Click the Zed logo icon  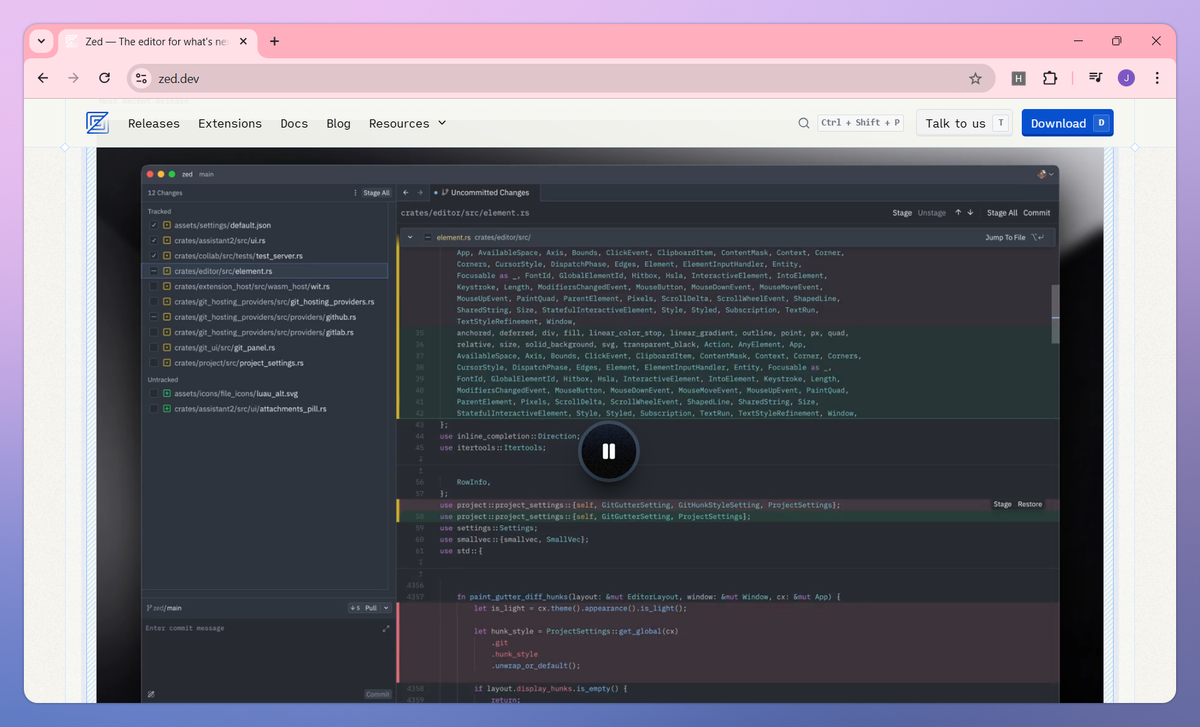click(97, 123)
